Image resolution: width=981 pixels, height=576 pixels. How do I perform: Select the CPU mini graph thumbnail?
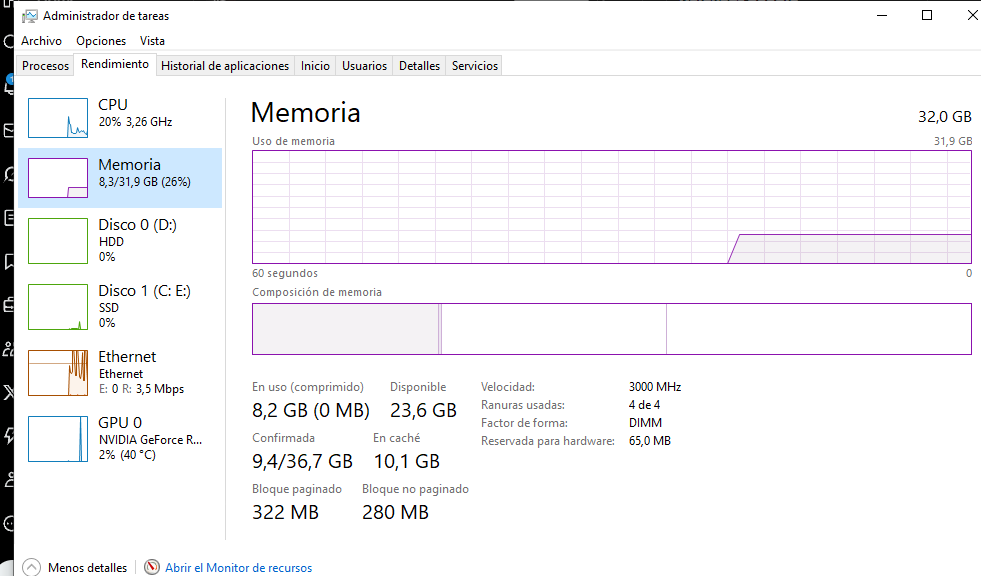click(58, 118)
